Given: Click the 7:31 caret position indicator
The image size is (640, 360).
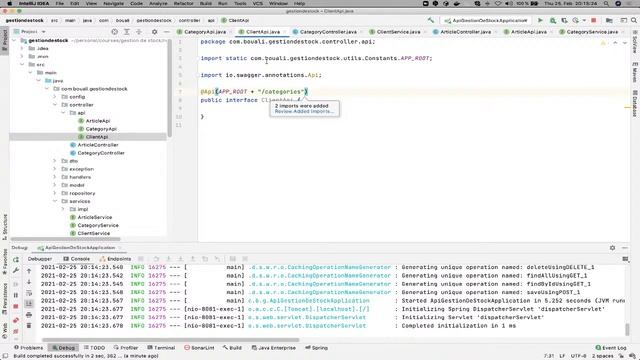Looking at the screenshot, I should (549, 356).
